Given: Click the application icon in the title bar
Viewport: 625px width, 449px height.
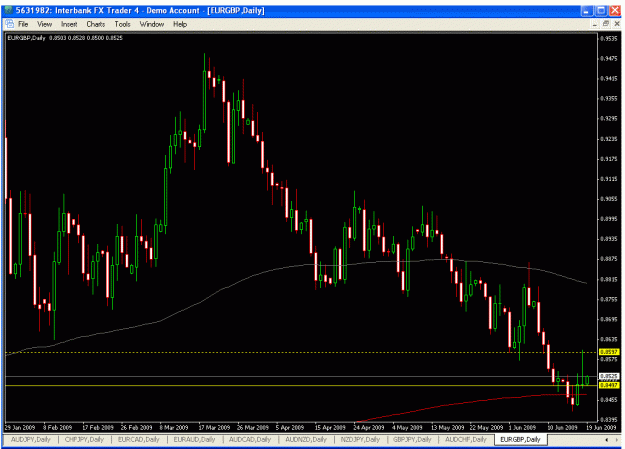Looking at the screenshot, I should pyautogui.click(x=8, y=10).
